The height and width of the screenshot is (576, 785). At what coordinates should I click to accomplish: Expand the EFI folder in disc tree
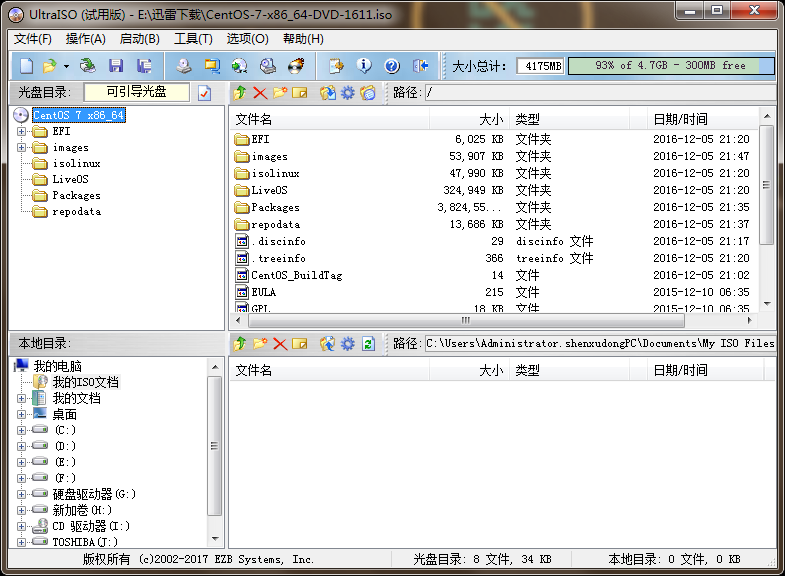[22, 132]
